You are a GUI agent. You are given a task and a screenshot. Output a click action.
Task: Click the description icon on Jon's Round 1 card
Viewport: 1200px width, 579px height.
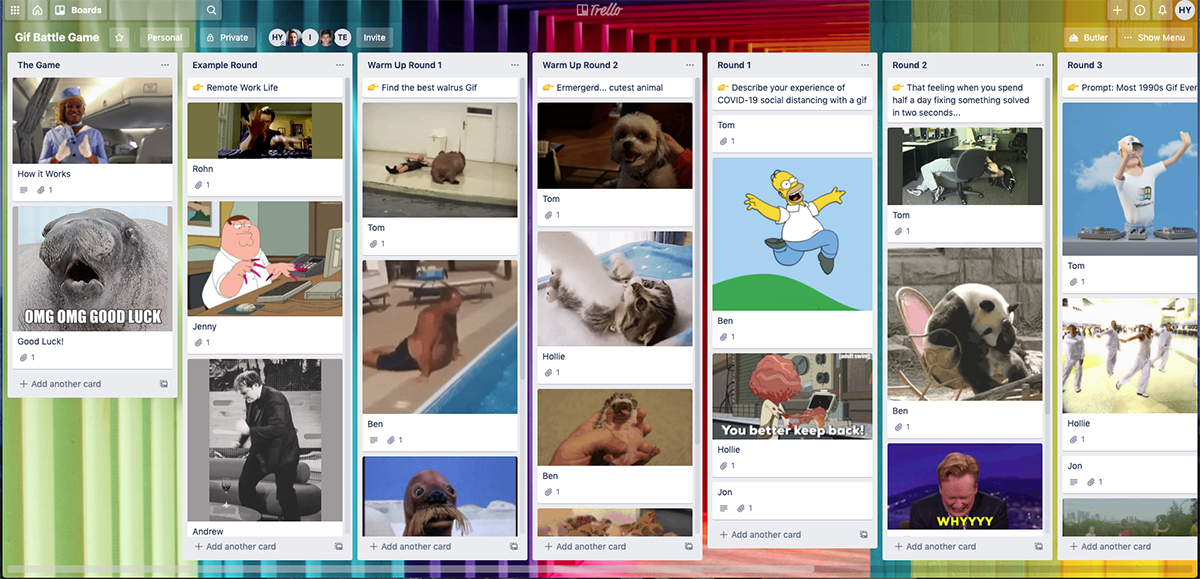[x=724, y=507]
